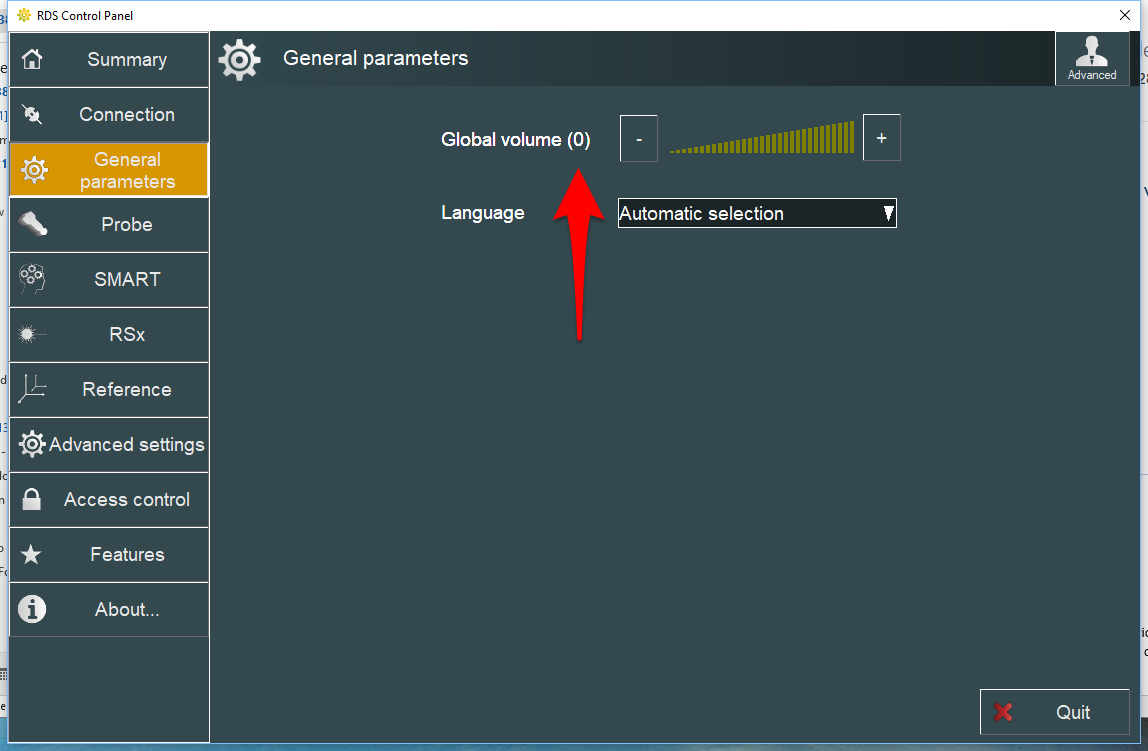Click the home icon beside Summary
Viewport: 1148px width, 751px height.
(32, 59)
